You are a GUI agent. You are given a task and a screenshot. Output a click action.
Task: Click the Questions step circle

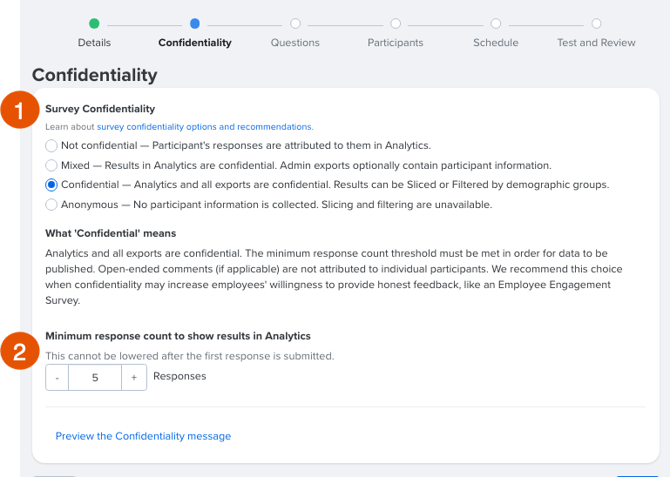pyautogui.click(x=295, y=24)
